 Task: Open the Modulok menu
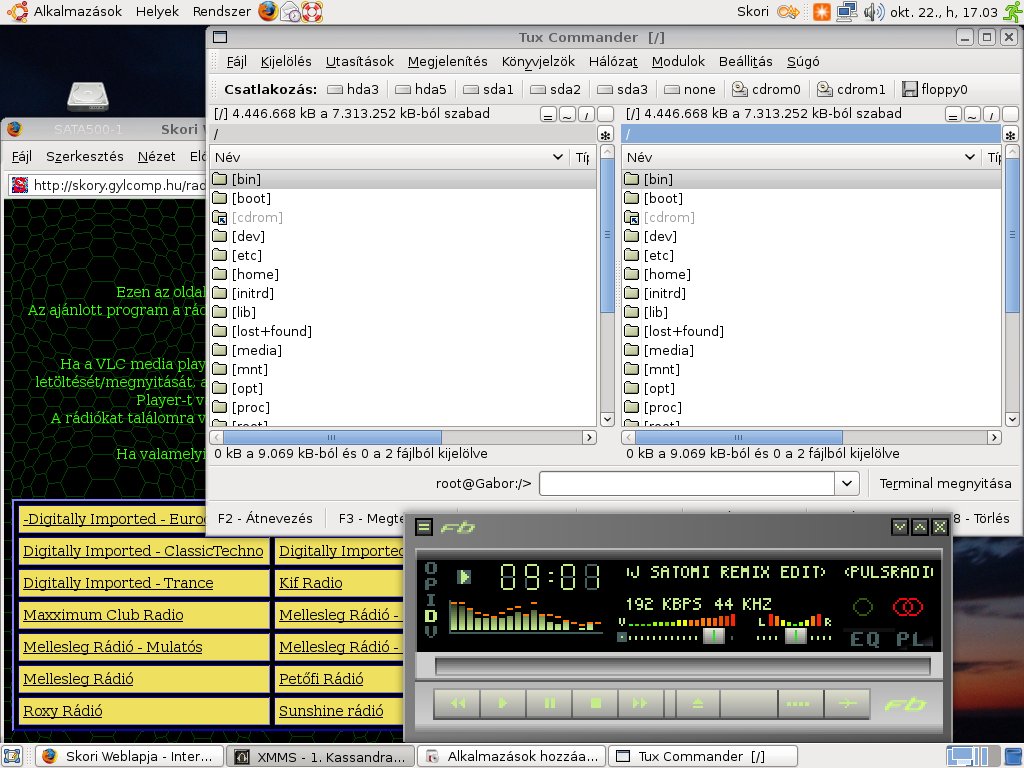(678, 61)
